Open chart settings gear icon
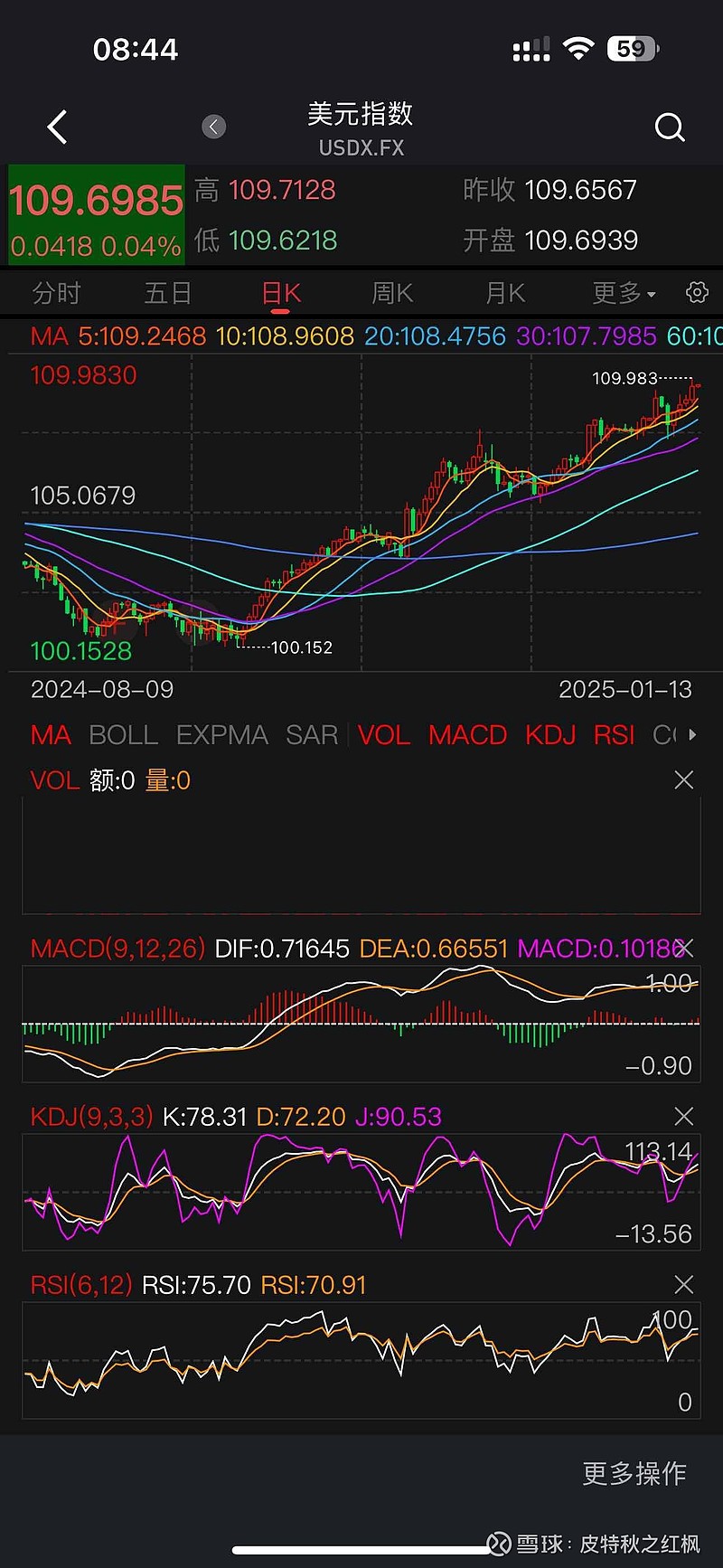The image size is (723, 1568). [697, 292]
